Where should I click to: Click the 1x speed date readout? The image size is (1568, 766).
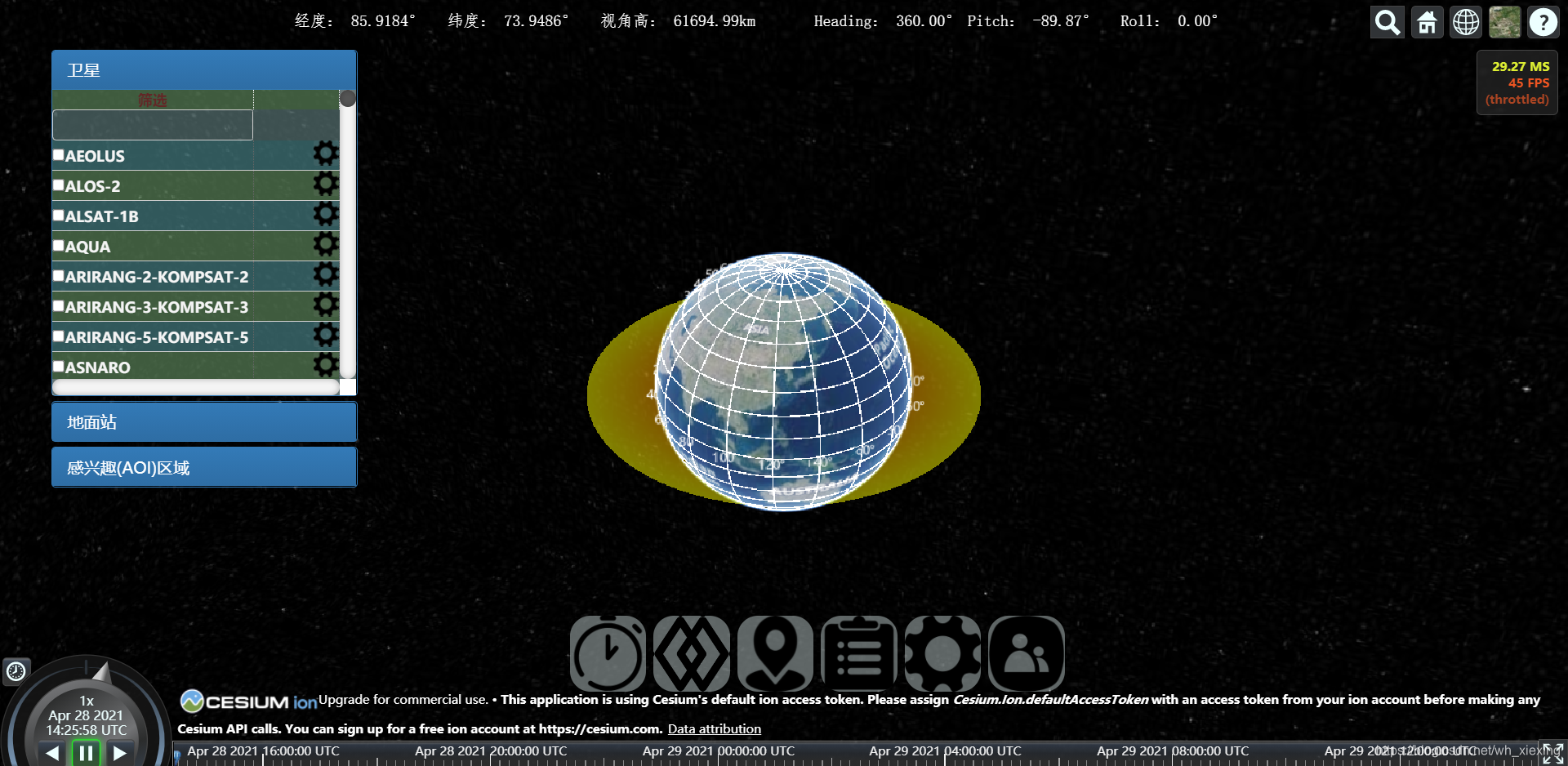click(87, 715)
